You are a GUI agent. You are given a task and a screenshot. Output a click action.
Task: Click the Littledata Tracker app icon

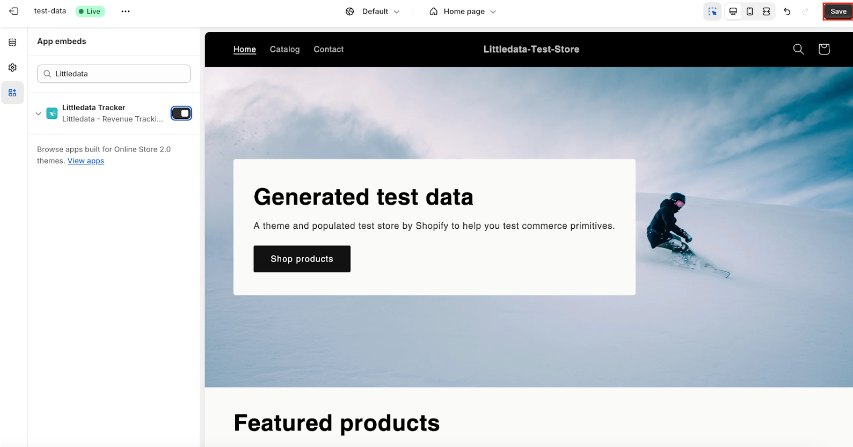pyautogui.click(x=52, y=113)
